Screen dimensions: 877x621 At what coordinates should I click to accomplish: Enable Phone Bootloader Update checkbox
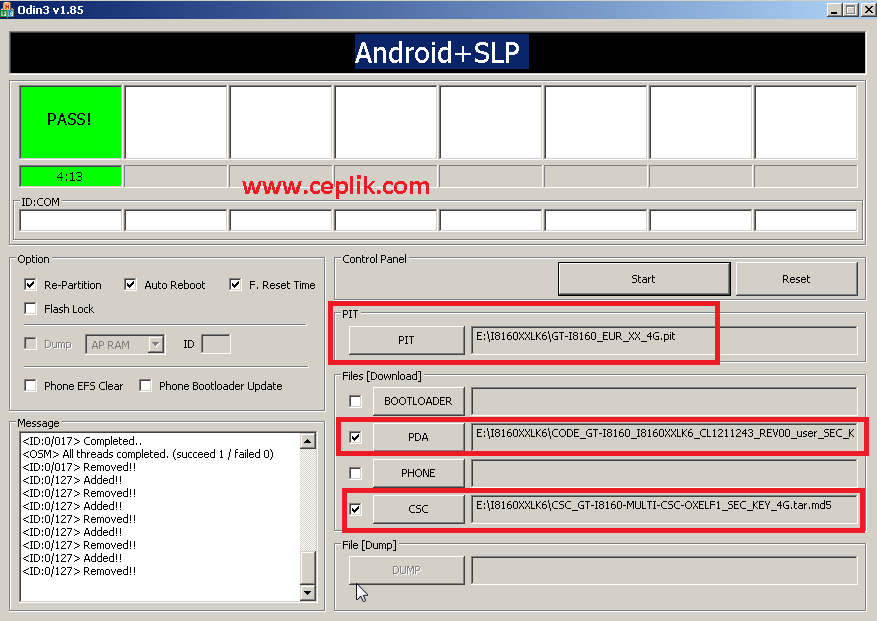(145, 385)
